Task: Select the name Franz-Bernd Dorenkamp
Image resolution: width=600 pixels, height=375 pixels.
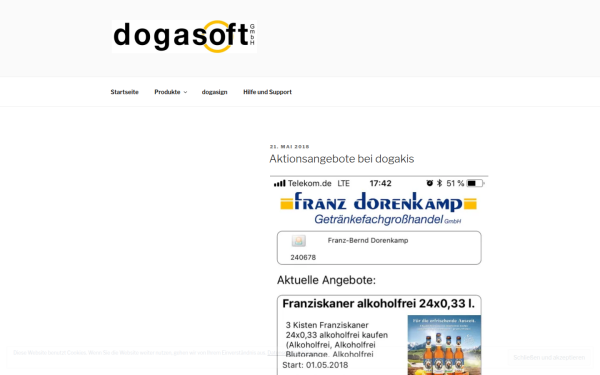Action: pos(368,240)
